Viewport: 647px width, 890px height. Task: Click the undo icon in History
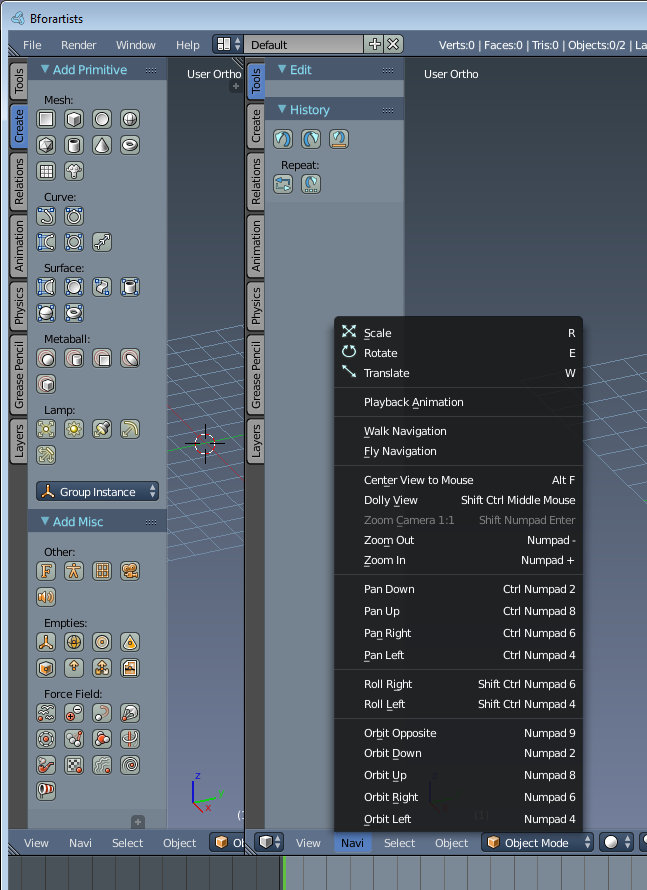(283, 139)
